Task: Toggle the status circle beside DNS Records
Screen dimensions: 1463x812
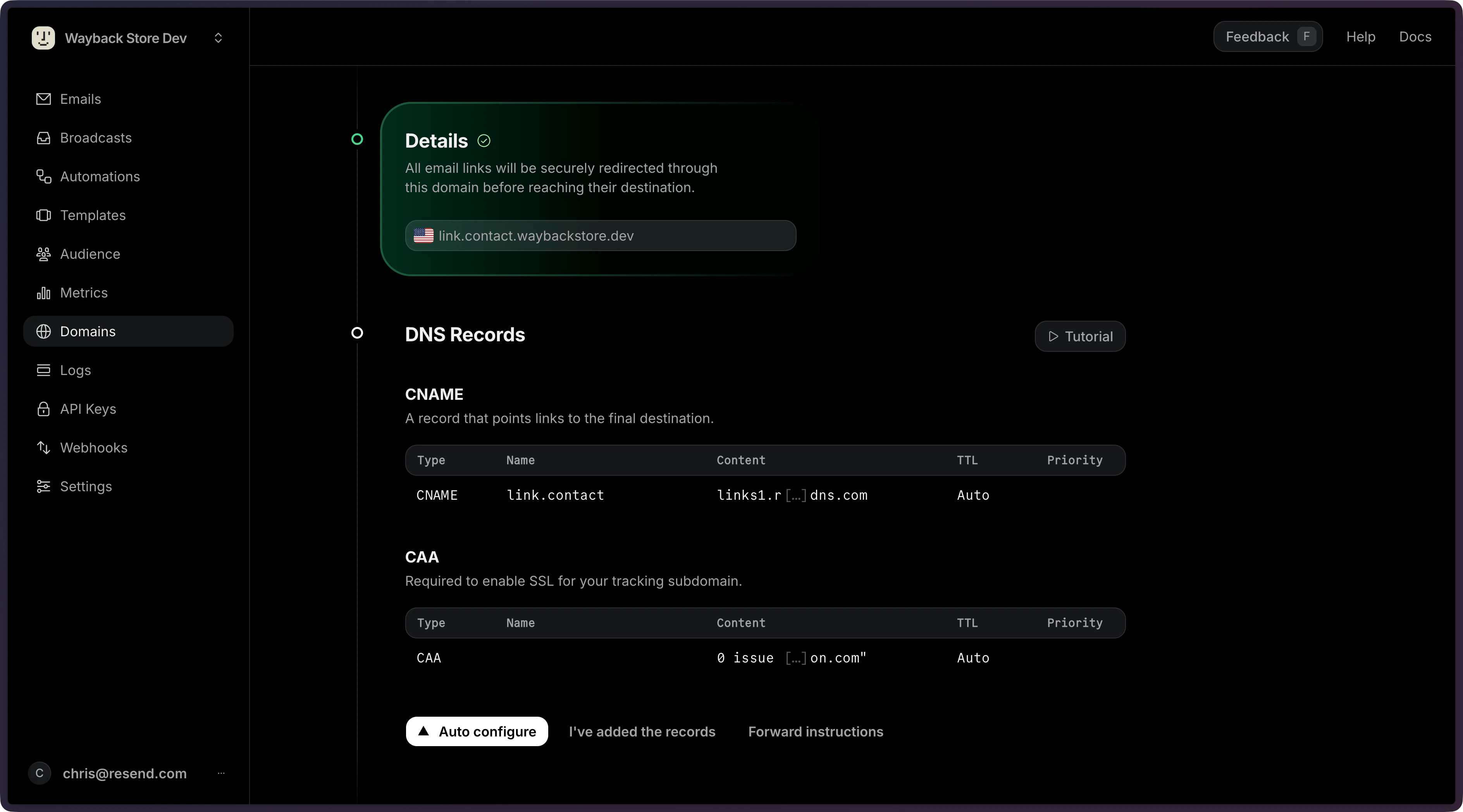Action: (357, 333)
